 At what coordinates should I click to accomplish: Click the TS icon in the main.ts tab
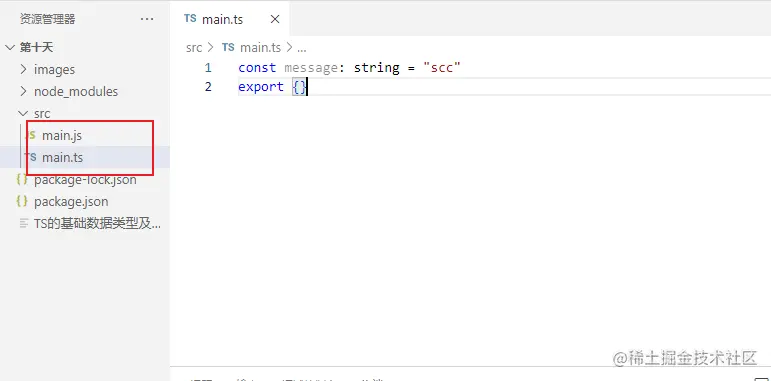tap(190, 19)
